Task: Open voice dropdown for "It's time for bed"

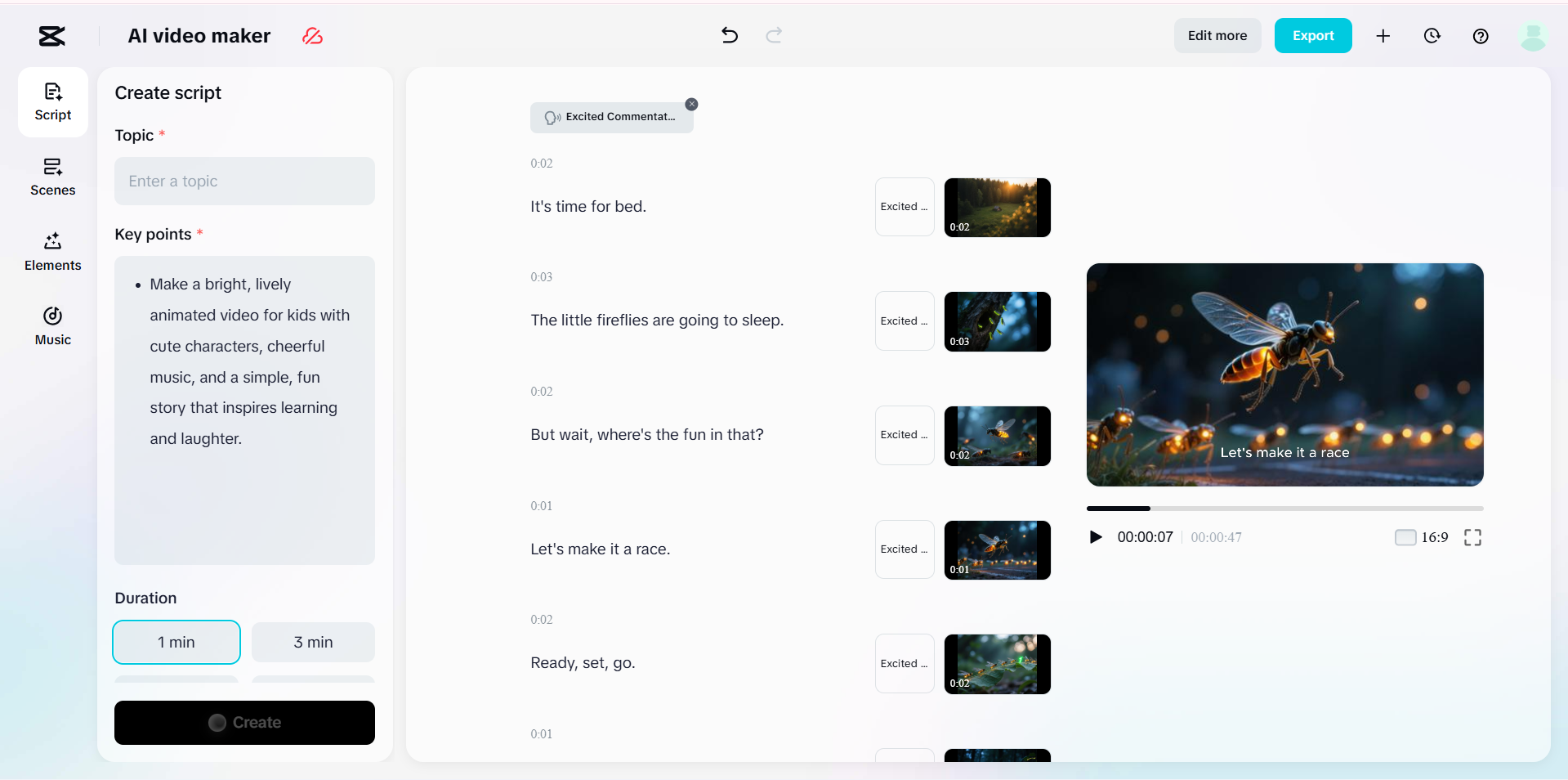Action: coord(905,207)
